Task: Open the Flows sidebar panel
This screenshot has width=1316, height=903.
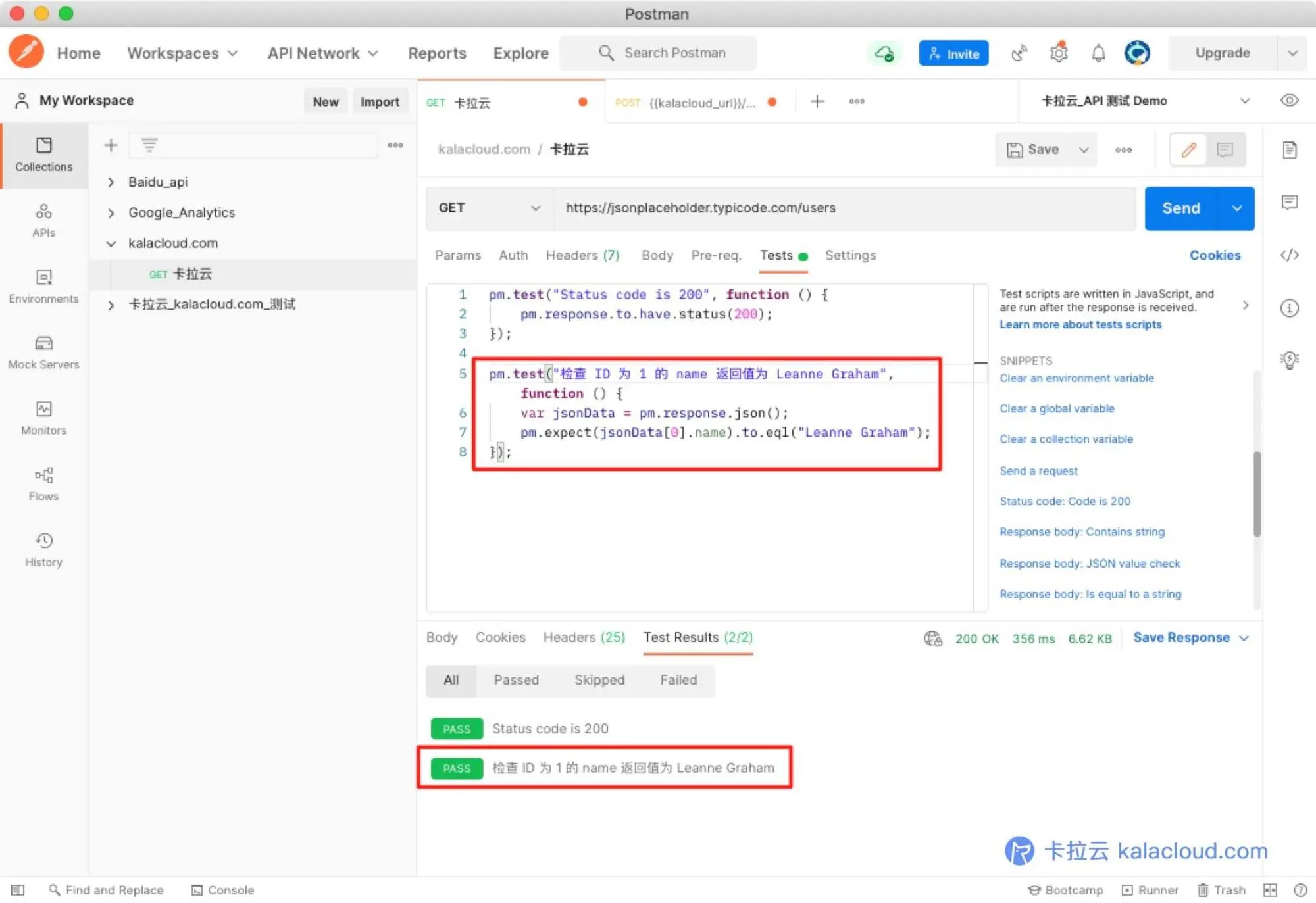Action: pyautogui.click(x=44, y=484)
